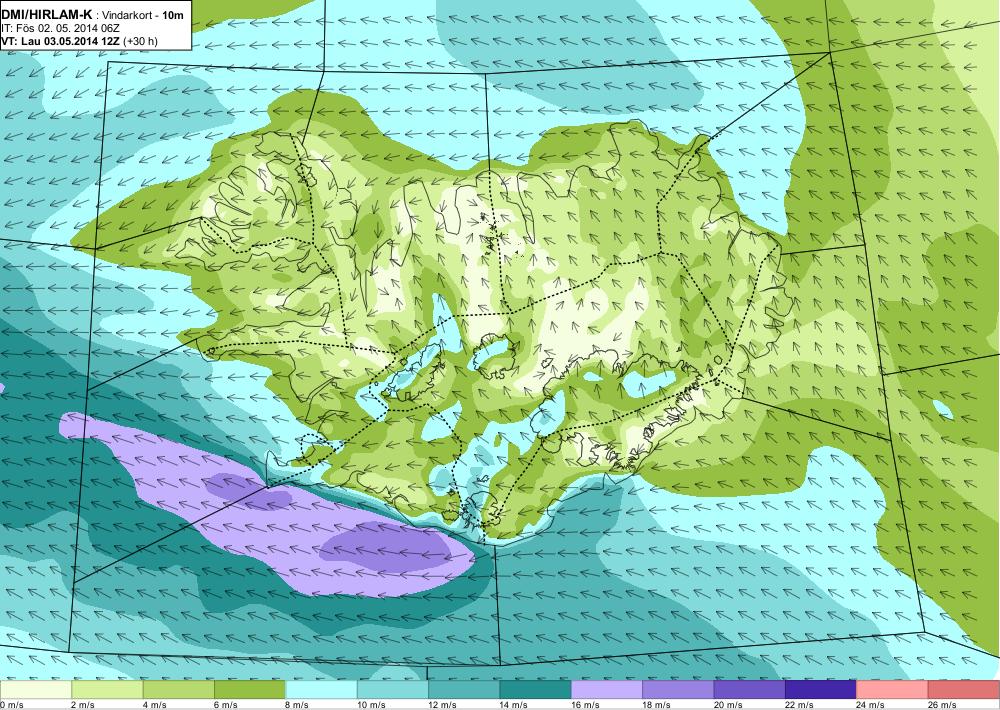Click the "0 m/s" legend label
Viewport: 1000px width, 710px height.
[x=12, y=705]
